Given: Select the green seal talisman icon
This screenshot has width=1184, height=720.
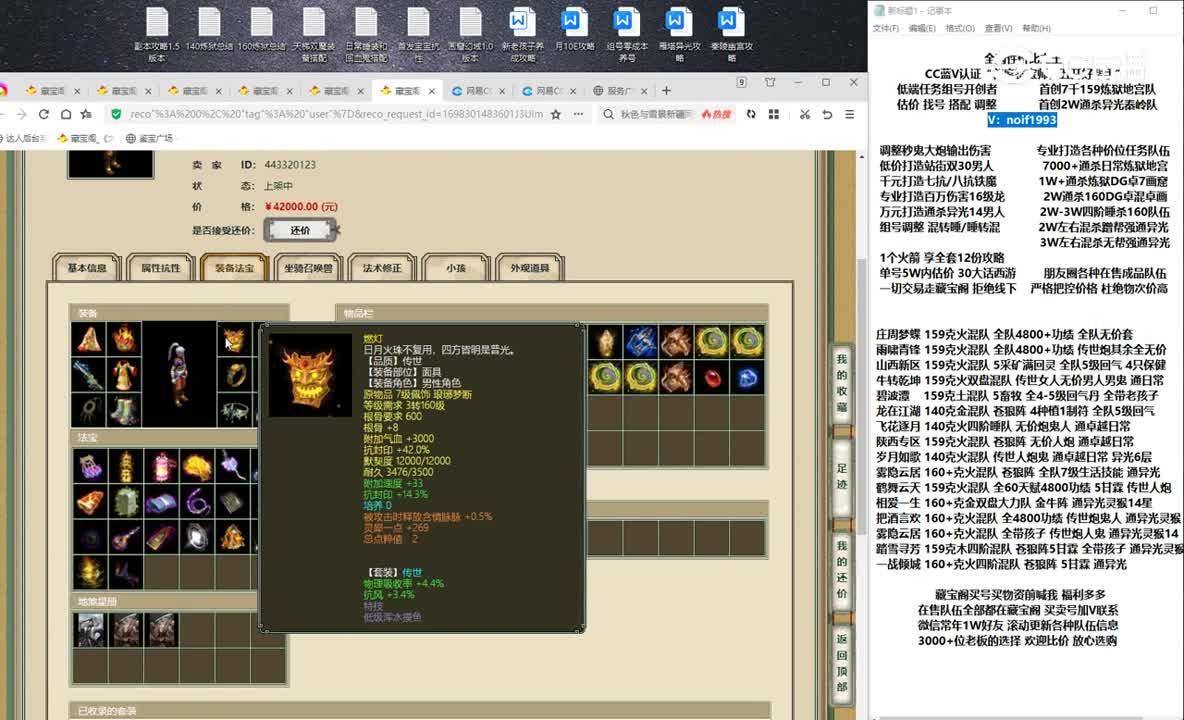Looking at the screenshot, I should tap(125, 501).
